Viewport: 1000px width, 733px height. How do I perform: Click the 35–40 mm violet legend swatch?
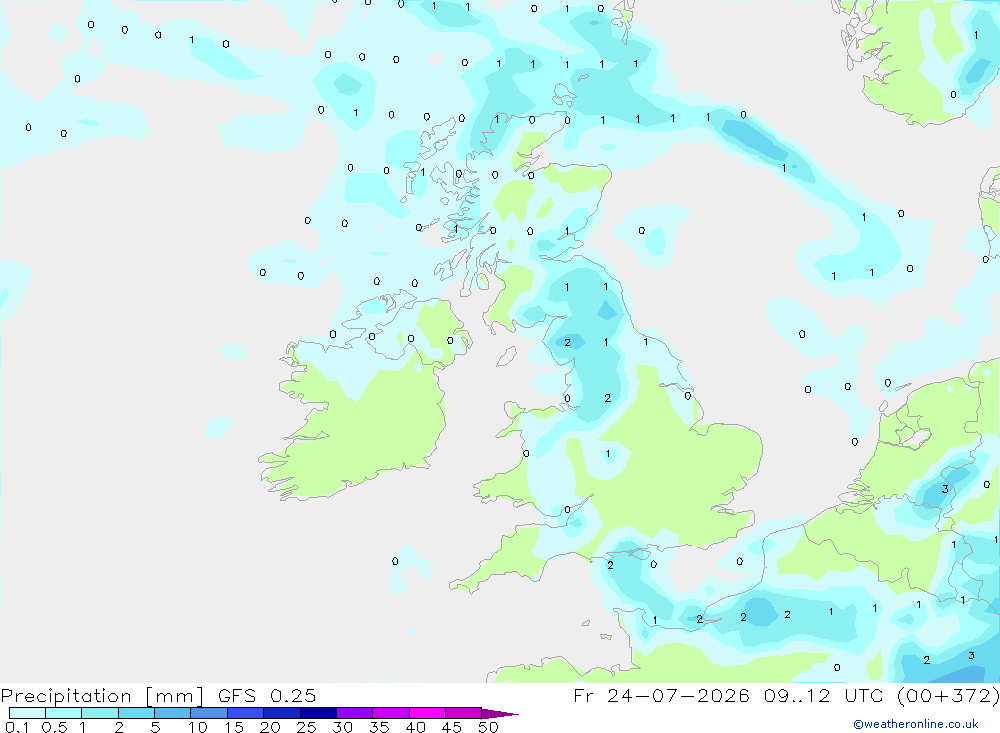390,713
